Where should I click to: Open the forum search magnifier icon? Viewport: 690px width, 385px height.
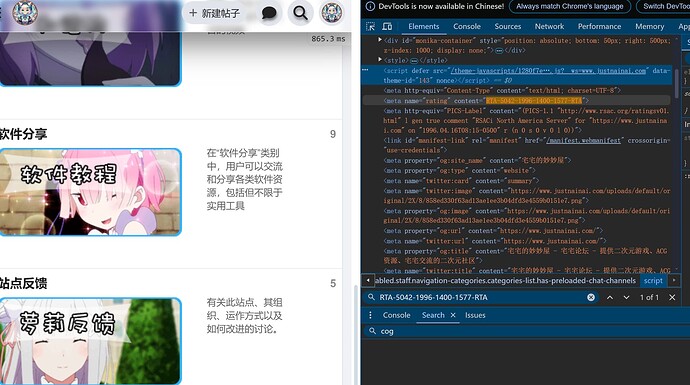click(x=301, y=13)
